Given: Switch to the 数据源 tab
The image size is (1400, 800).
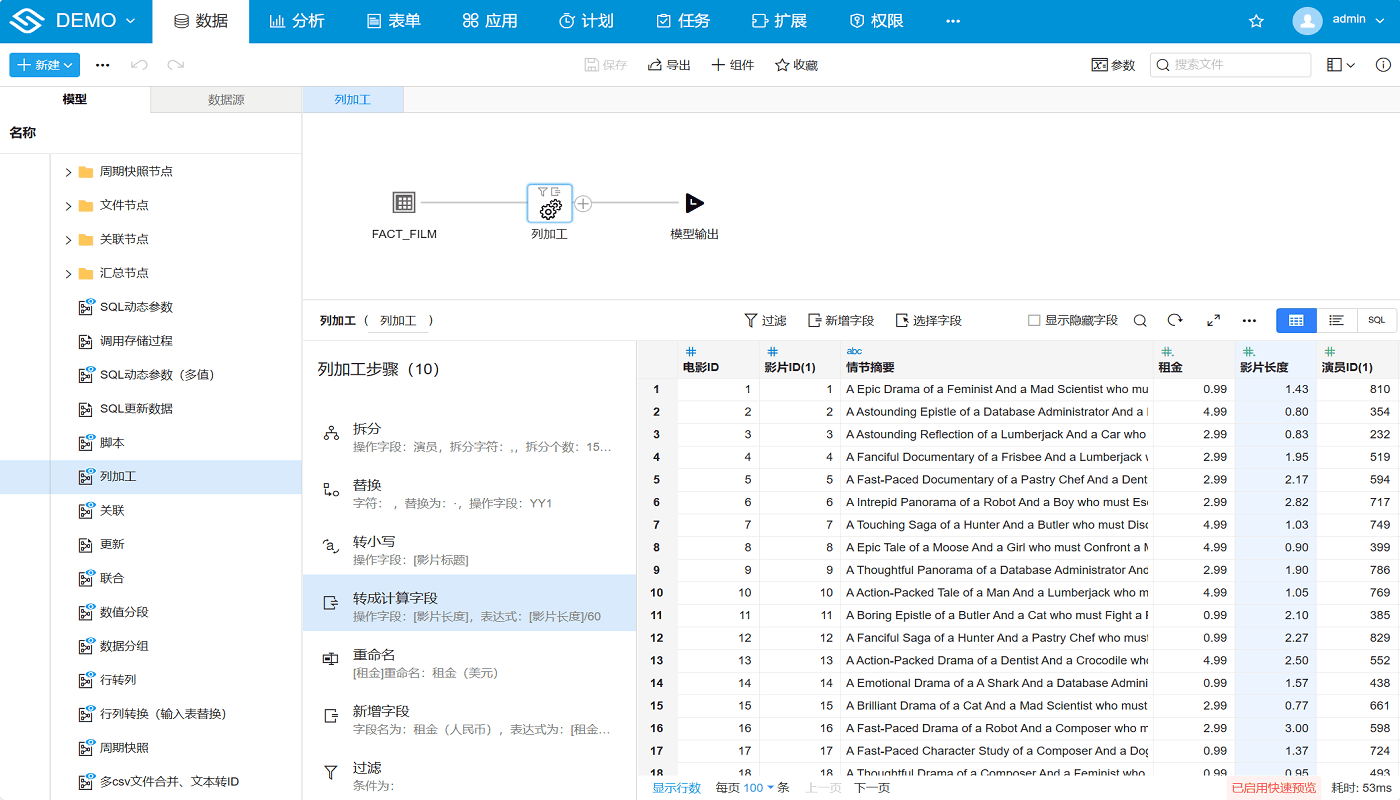Looking at the screenshot, I should point(225,99).
